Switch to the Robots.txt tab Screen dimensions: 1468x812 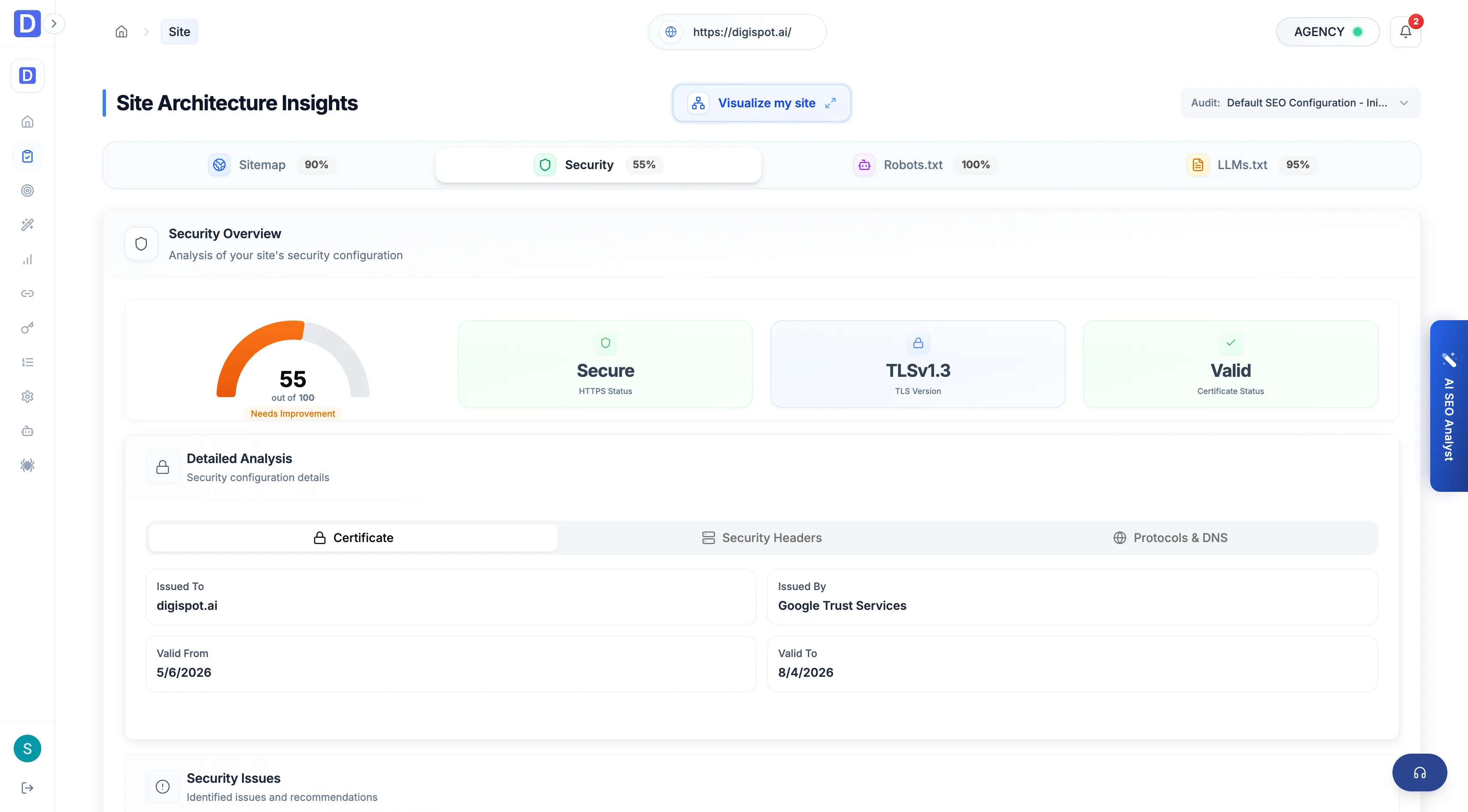click(924, 165)
